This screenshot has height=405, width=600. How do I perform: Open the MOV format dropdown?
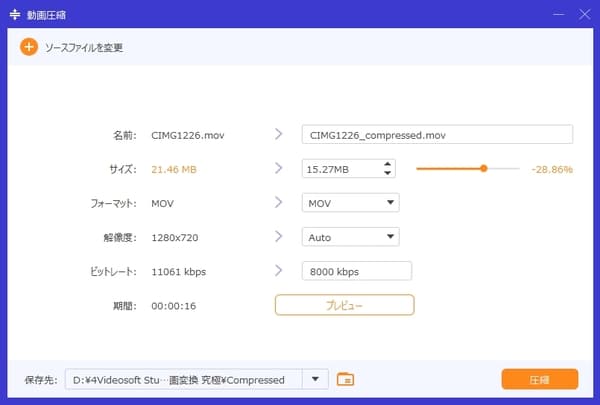pos(350,203)
